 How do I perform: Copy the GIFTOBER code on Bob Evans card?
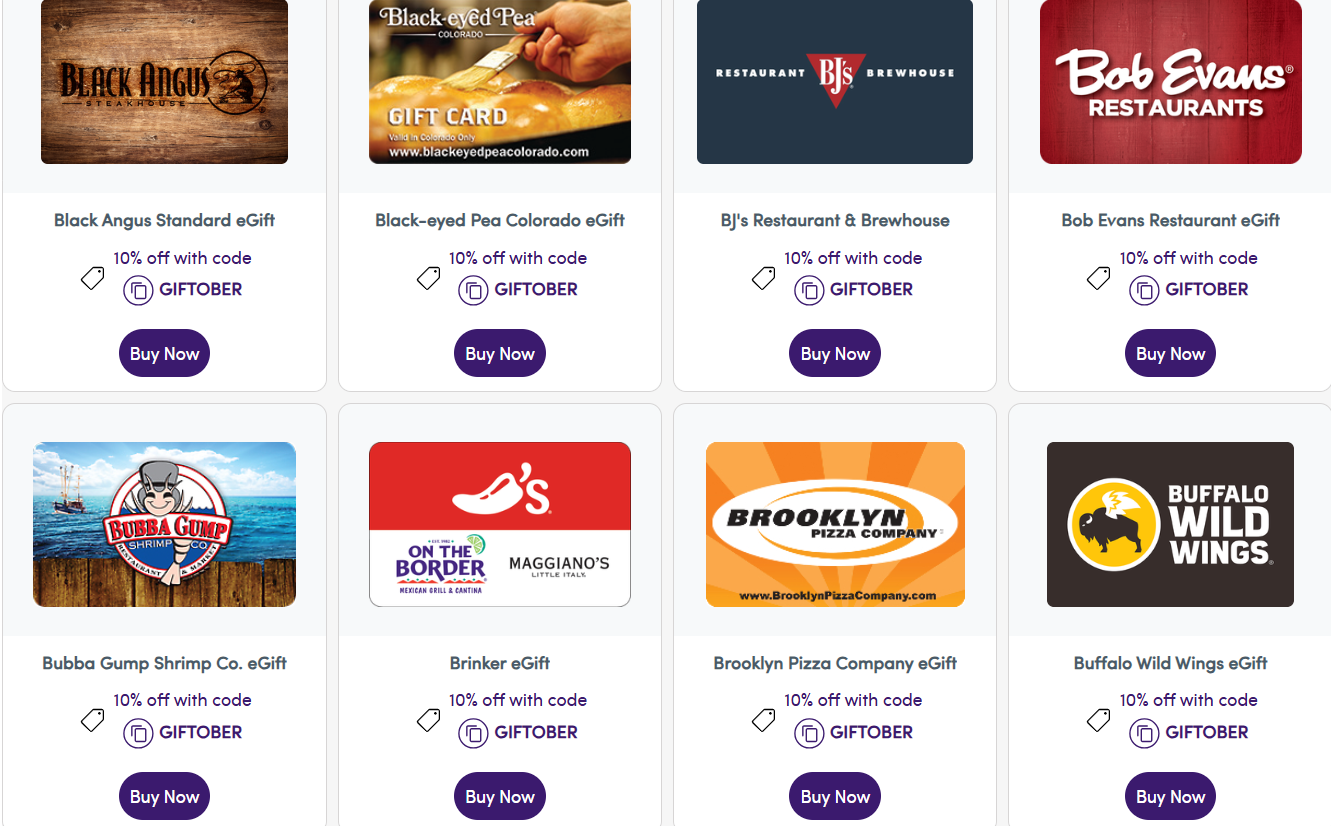point(1144,290)
